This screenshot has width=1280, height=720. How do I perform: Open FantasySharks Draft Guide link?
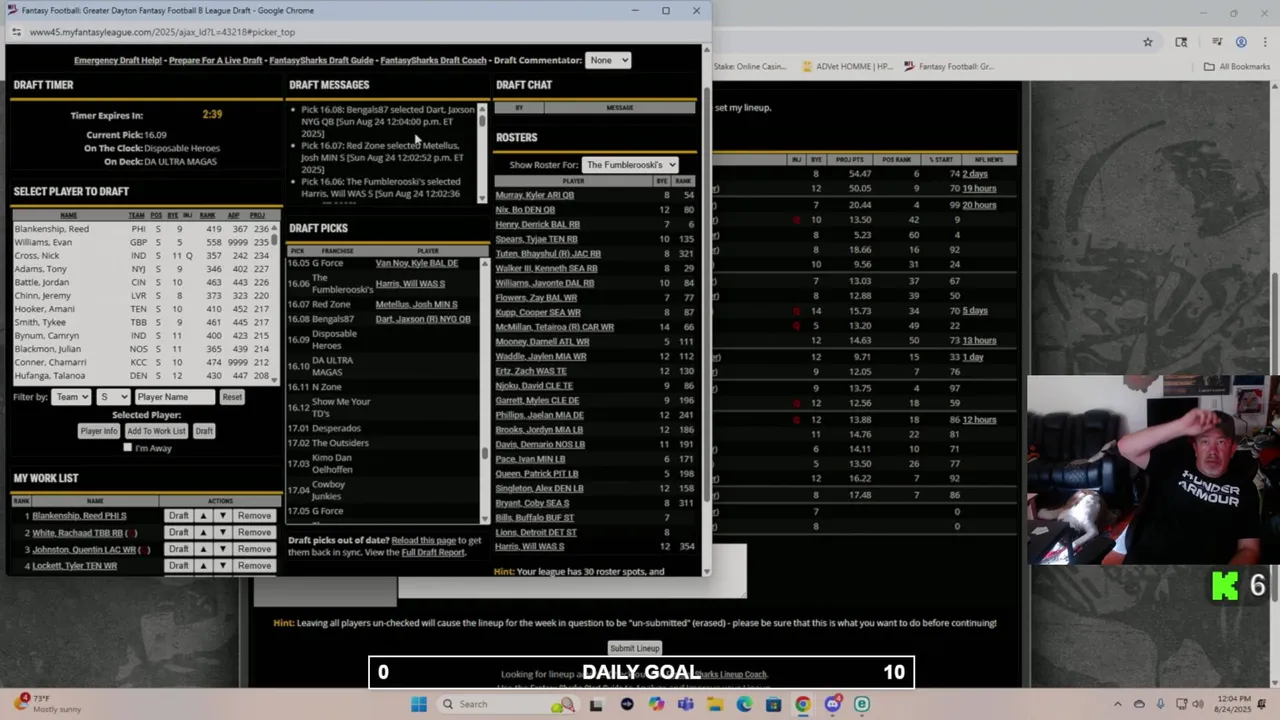coord(321,60)
